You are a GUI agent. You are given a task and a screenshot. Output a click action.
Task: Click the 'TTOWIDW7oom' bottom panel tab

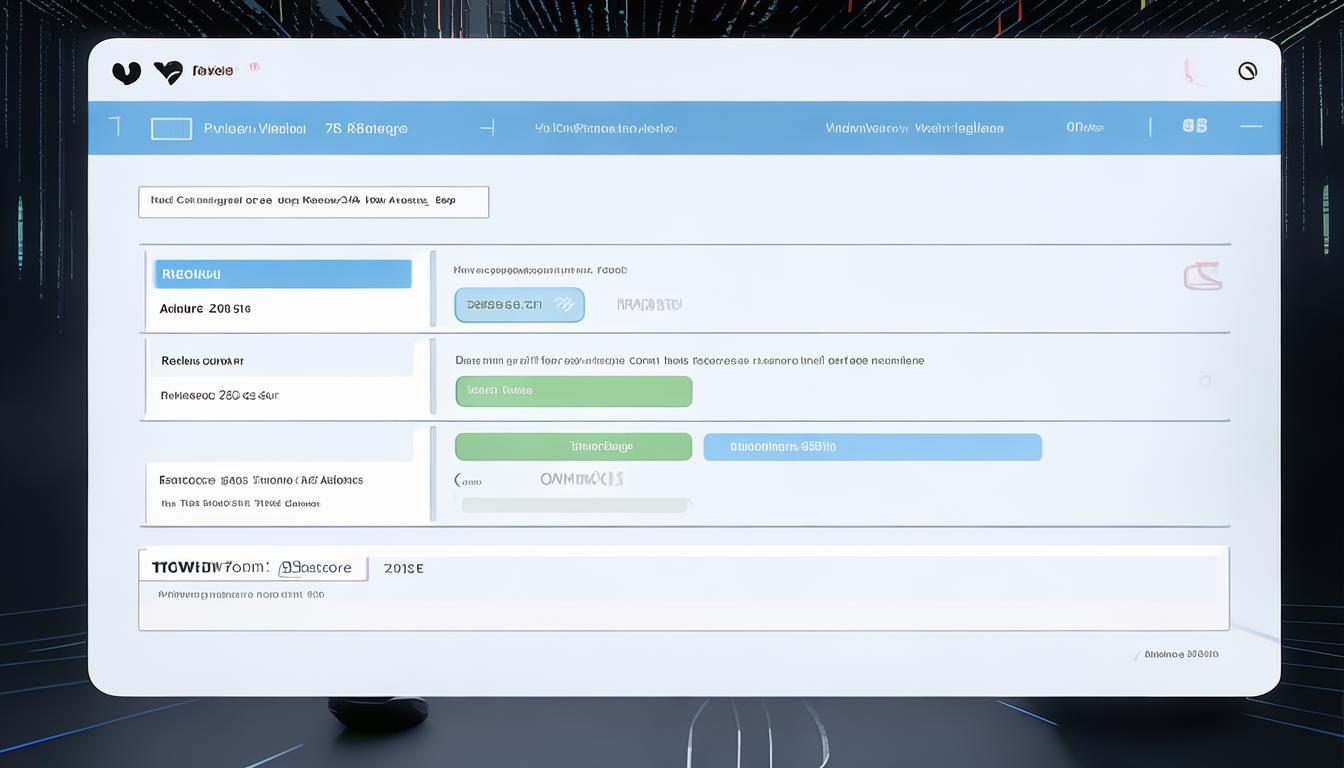(253, 567)
